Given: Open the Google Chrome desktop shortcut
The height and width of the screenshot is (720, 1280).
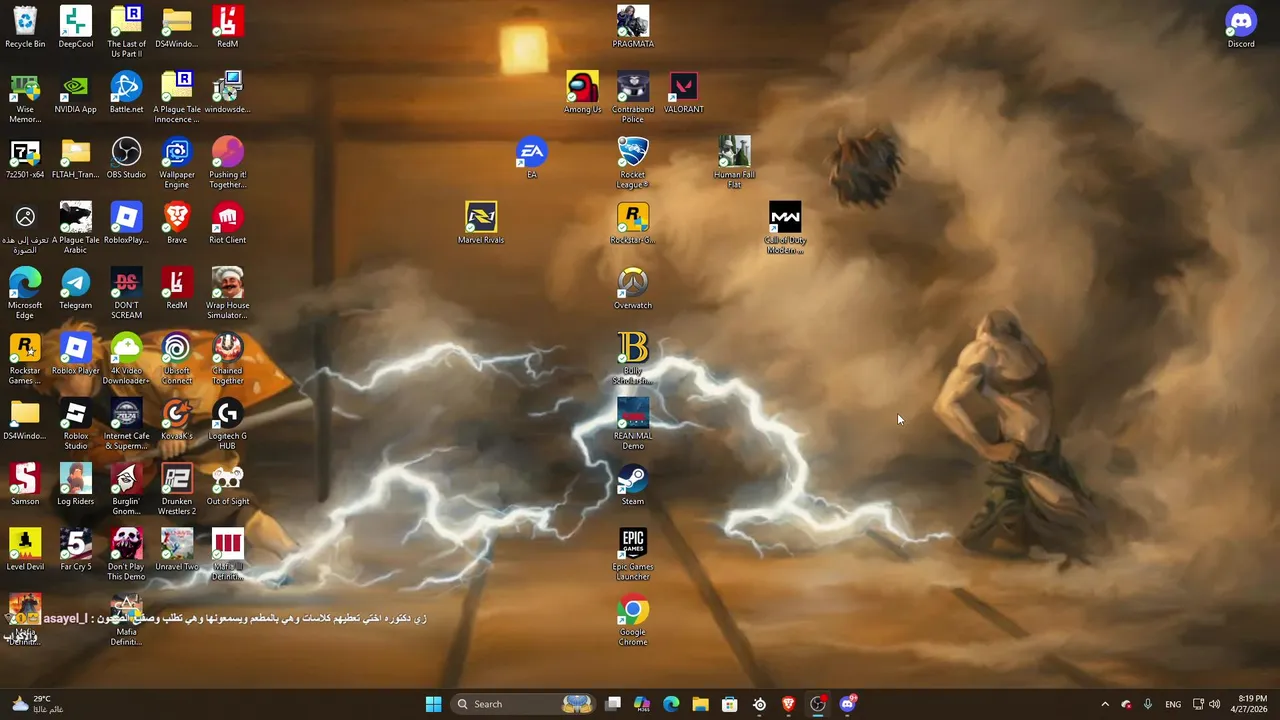Looking at the screenshot, I should [x=633, y=620].
